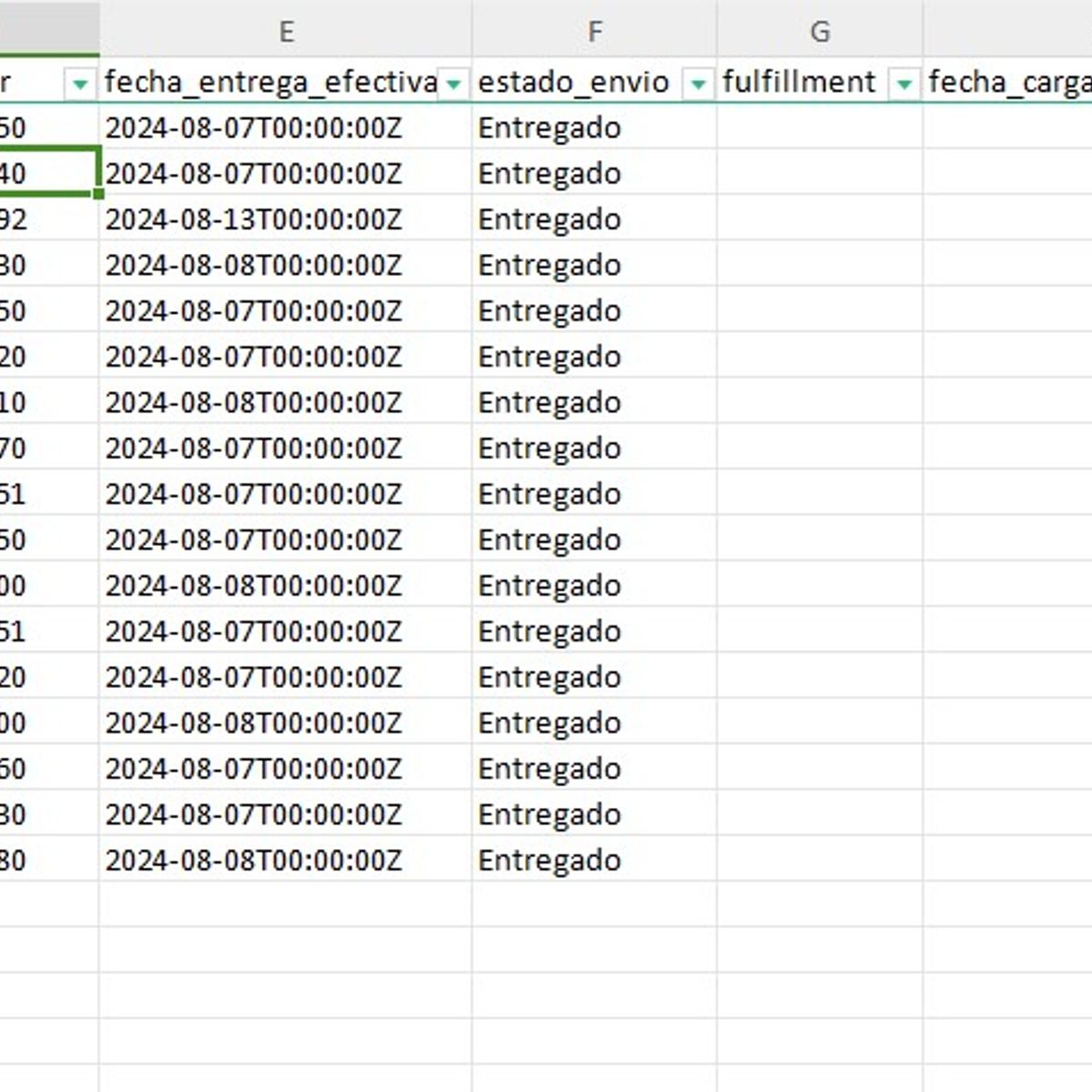Select empty fulfillment cell in 2024-08-13 row

coord(820,219)
